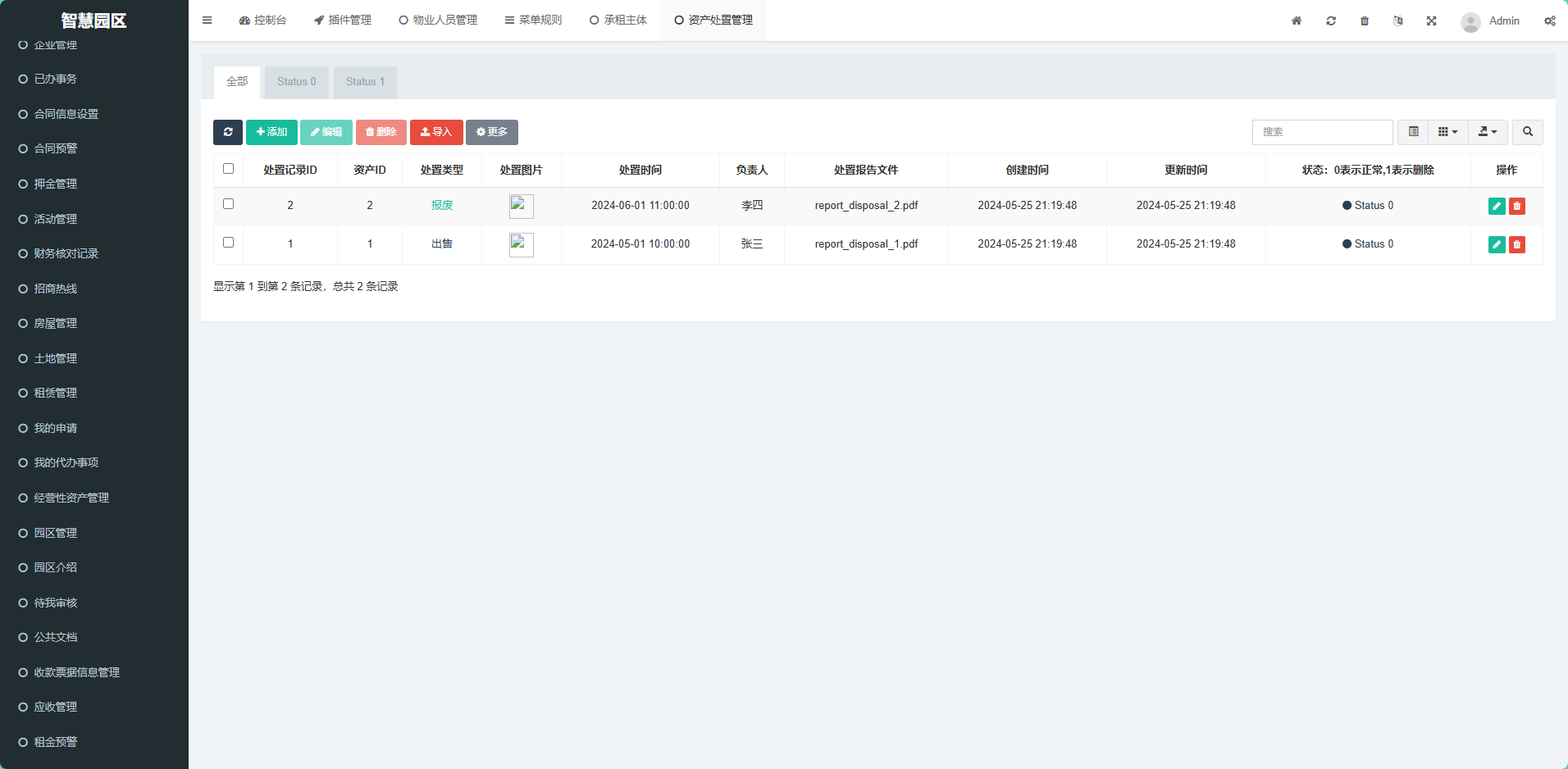Screen dimensions: 1568x769
Task: Click the refresh table button
Action: pos(228,132)
